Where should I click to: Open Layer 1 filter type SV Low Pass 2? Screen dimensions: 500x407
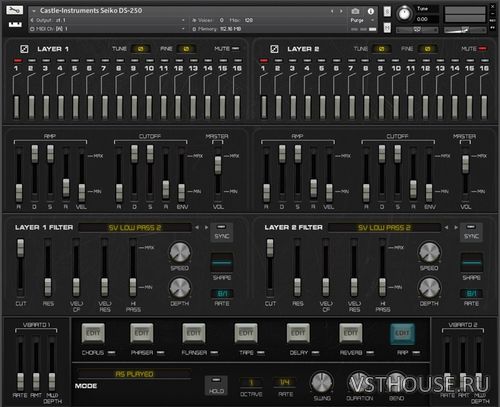(135, 228)
